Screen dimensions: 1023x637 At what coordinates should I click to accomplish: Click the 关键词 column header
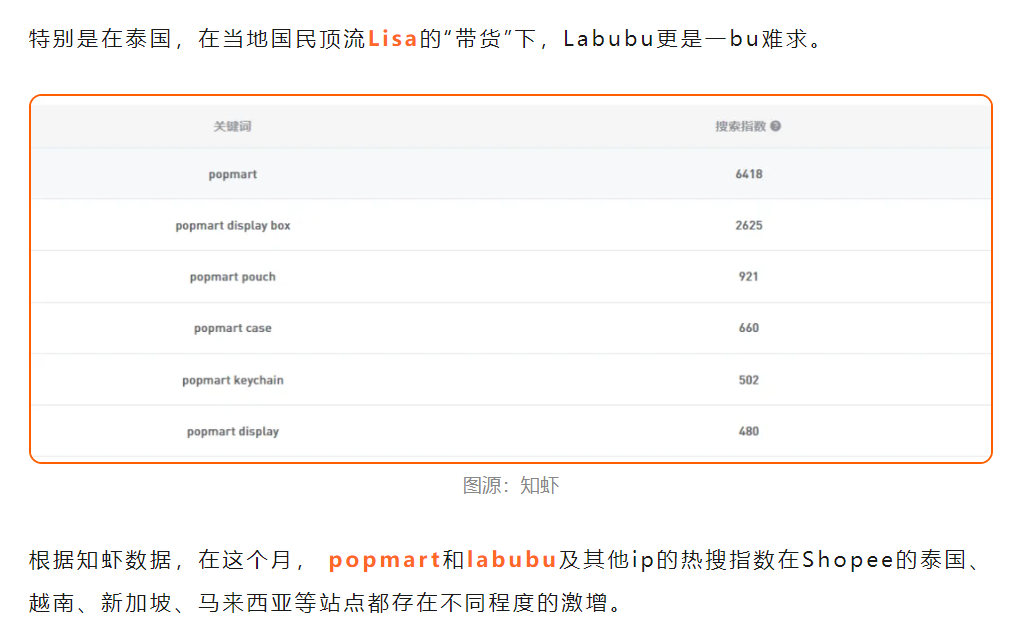click(232, 126)
